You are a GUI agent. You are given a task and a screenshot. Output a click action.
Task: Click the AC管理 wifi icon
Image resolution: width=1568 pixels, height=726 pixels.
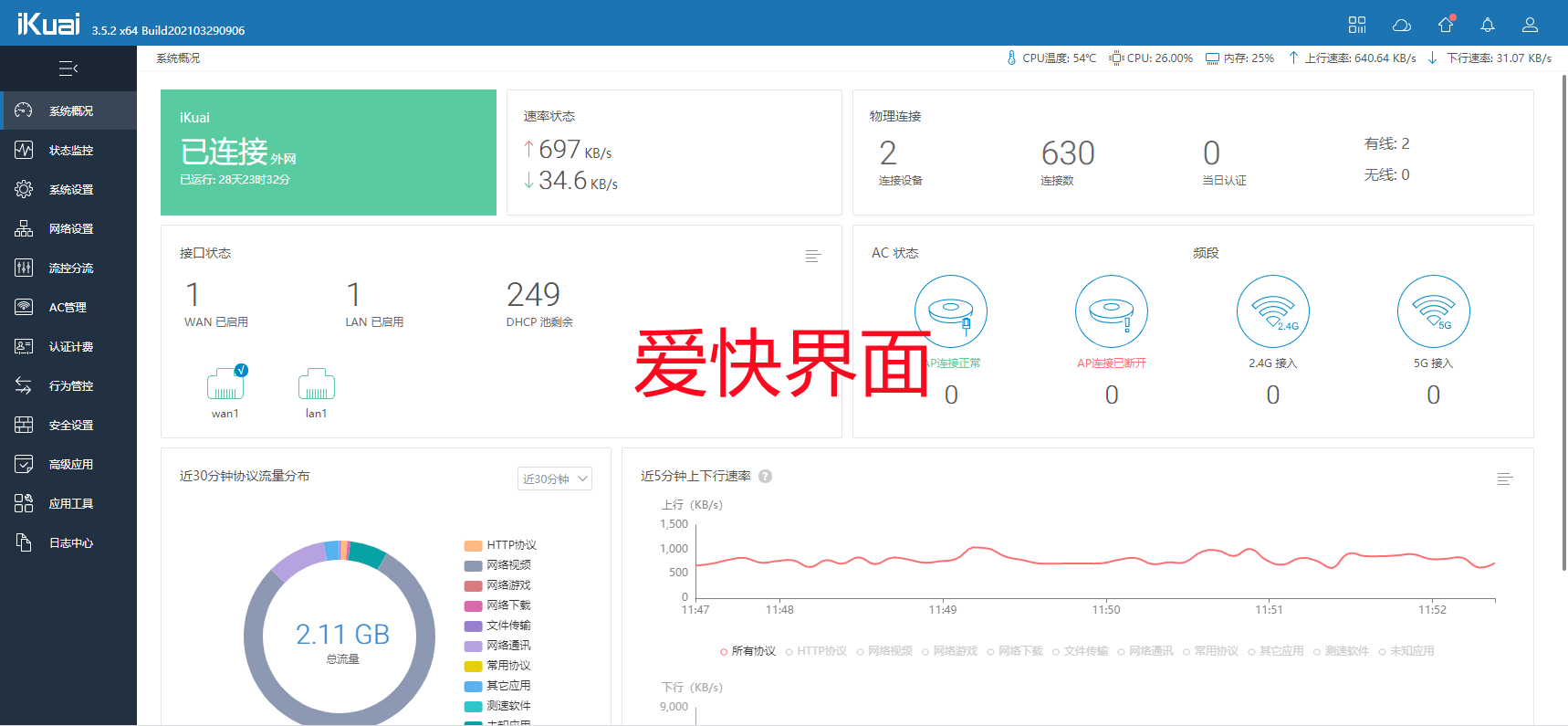(24, 307)
